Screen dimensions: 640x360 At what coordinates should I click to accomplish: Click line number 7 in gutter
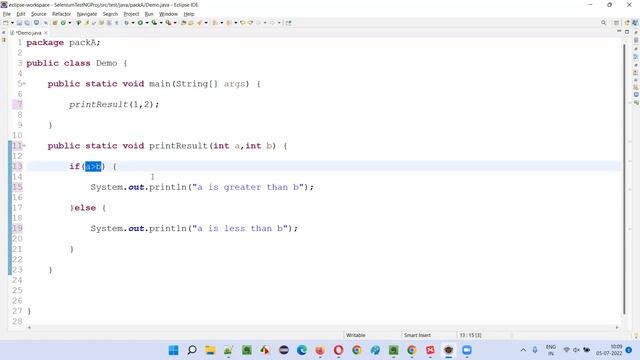click(20, 104)
